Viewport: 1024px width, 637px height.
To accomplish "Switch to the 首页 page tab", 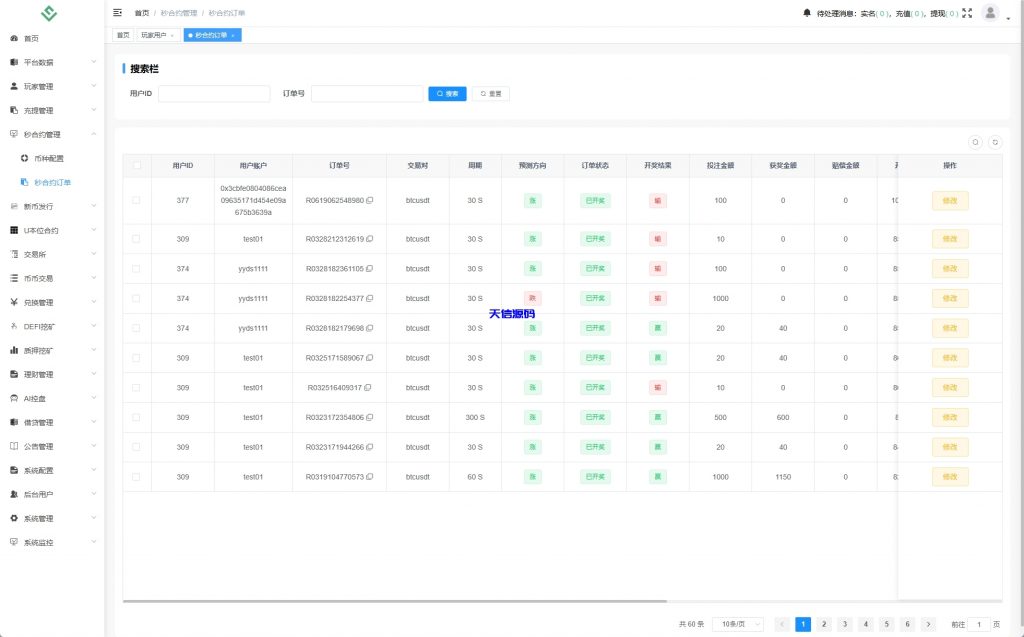I will [x=123, y=35].
